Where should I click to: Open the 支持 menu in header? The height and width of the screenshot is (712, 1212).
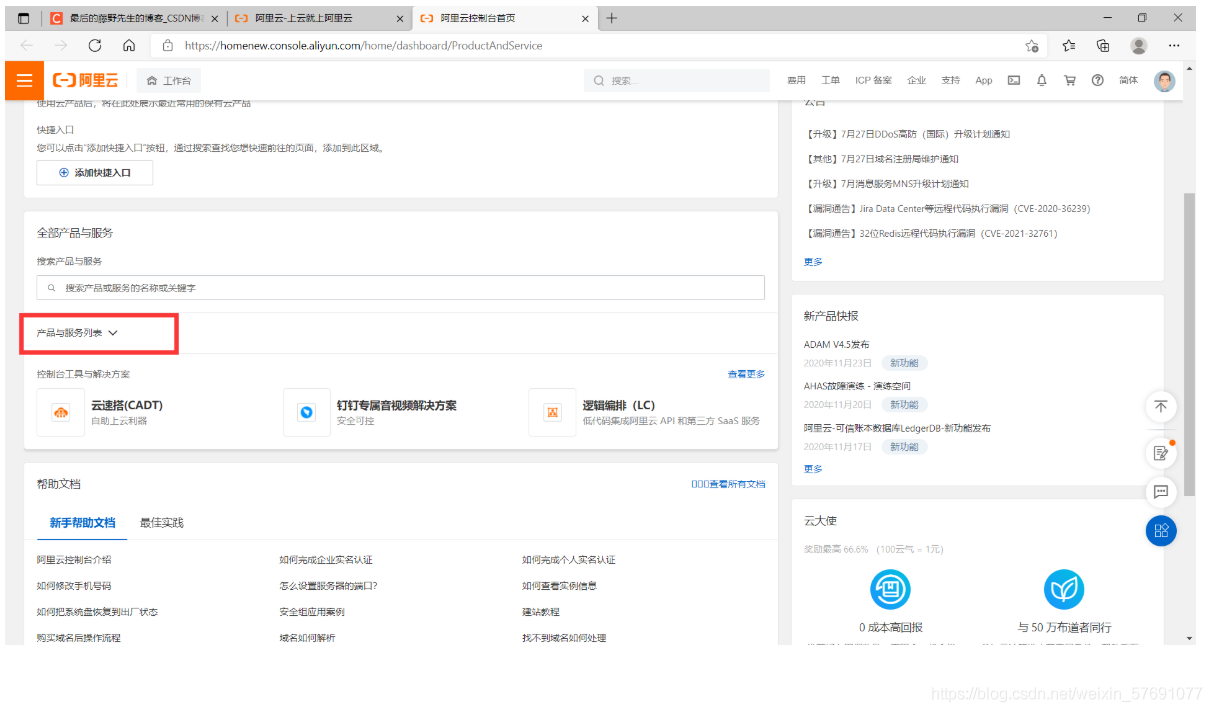coord(950,80)
